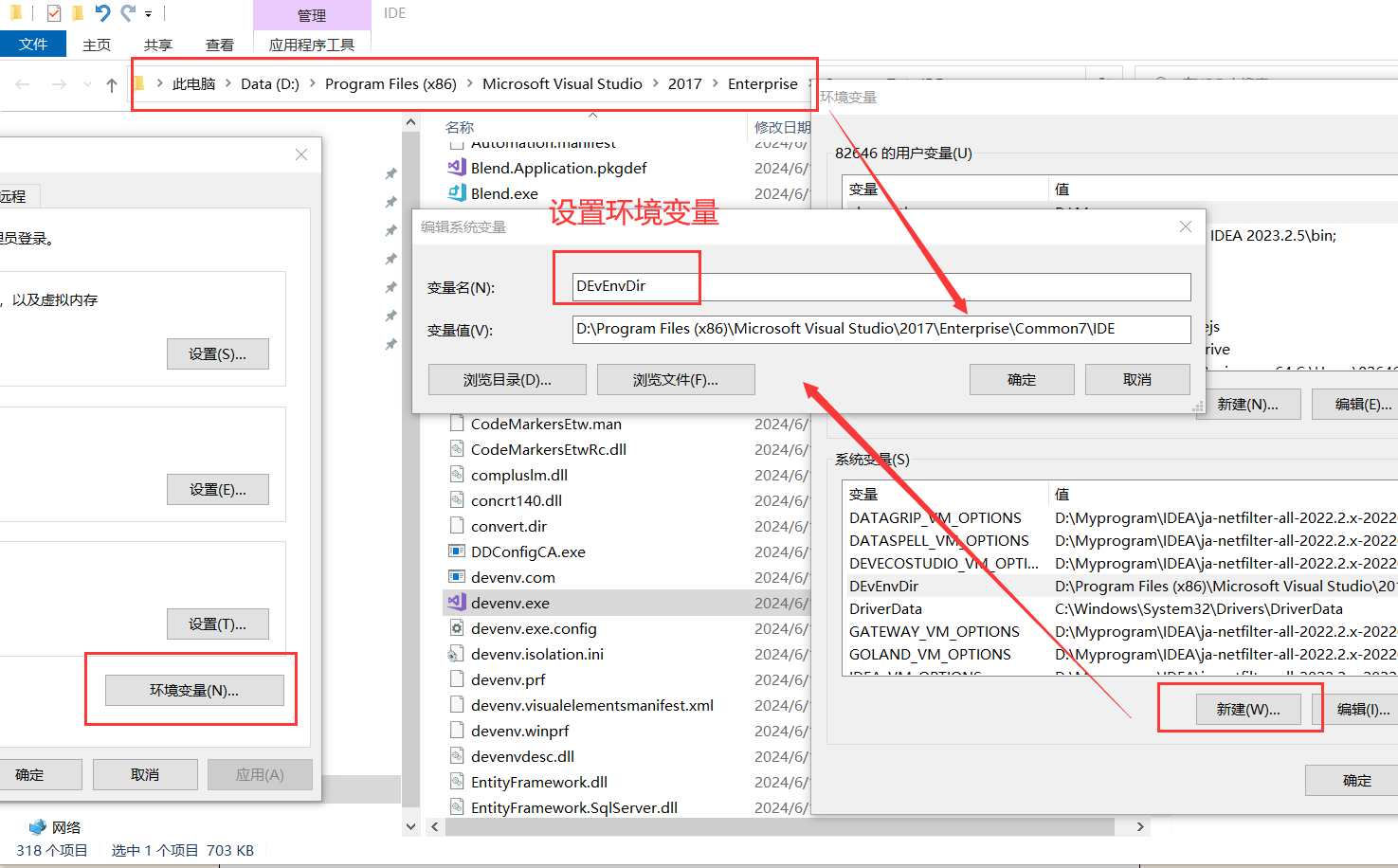Select DATAGRIP_VM_OPTIONS system variable row
The height and width of the screenshot is (868, 1398).
point(1121,517)
